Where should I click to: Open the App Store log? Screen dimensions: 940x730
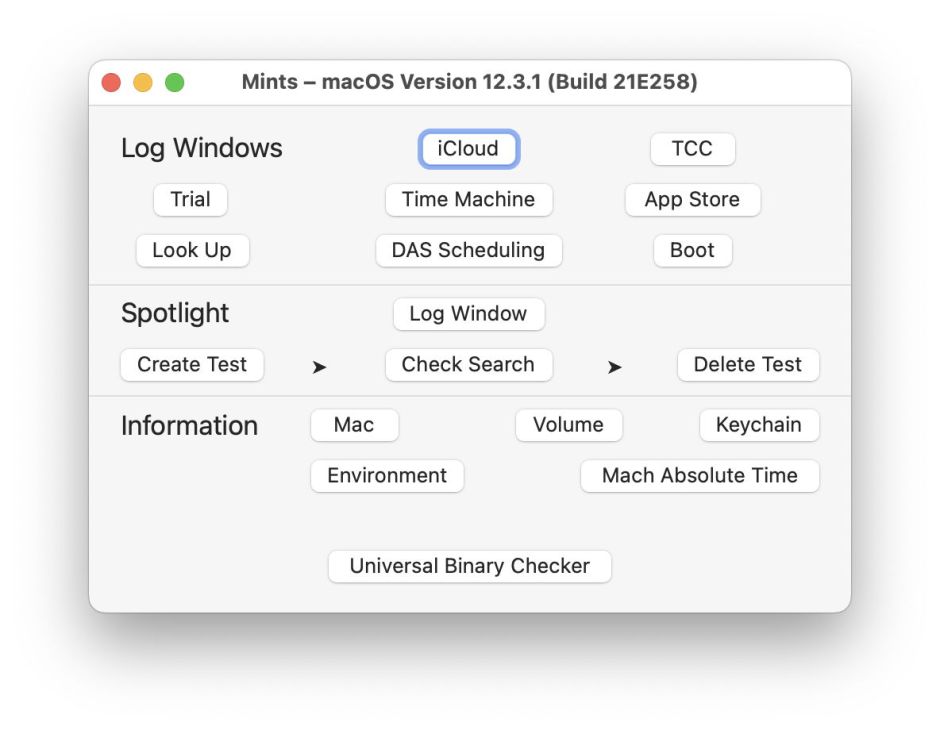pyautogui.click(x=692, y=199)
